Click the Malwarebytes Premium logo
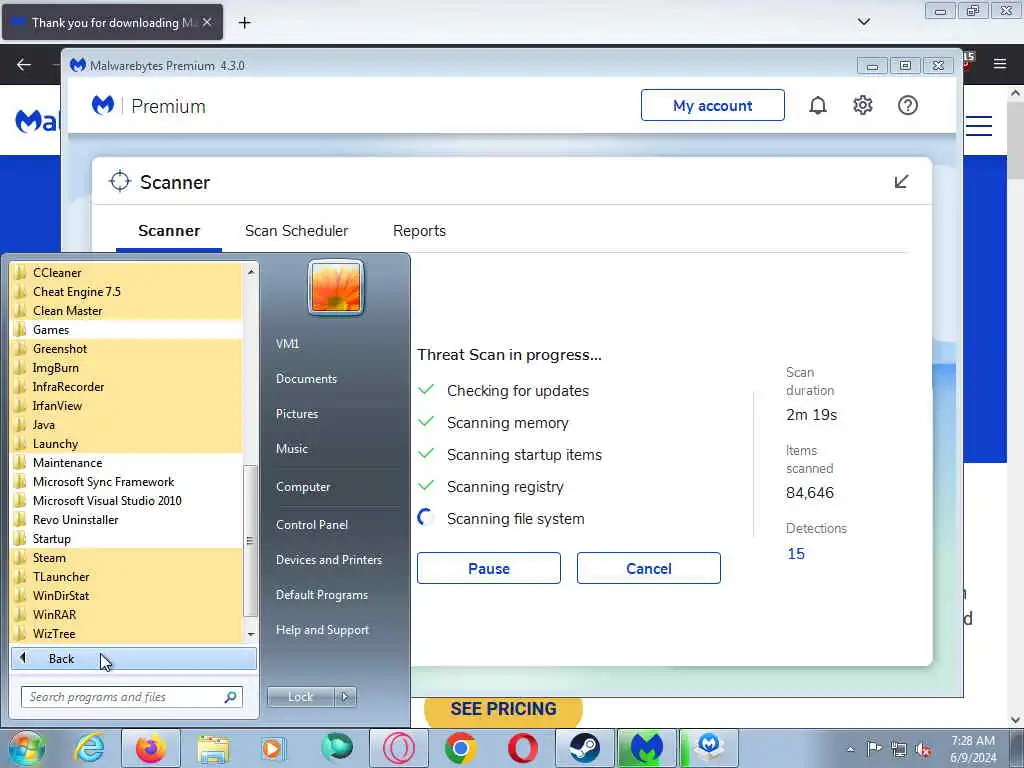This screenshot has height=768, width=1024. point(103,105)
